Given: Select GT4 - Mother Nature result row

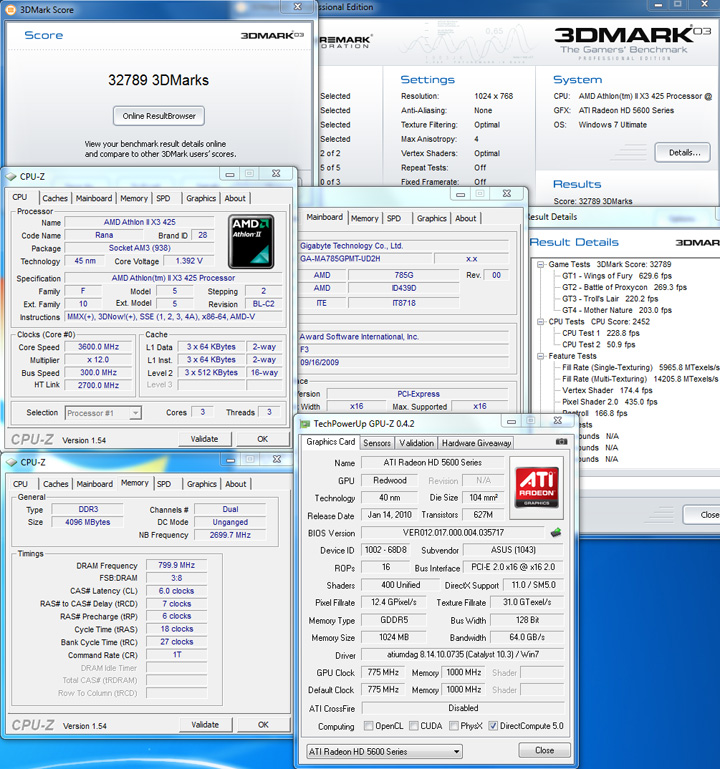Looking at the screenshot, I should point(617,310).
